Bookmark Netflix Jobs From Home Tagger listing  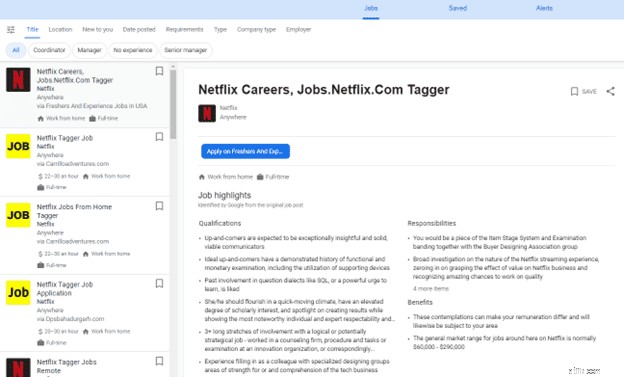pos(159,206)
